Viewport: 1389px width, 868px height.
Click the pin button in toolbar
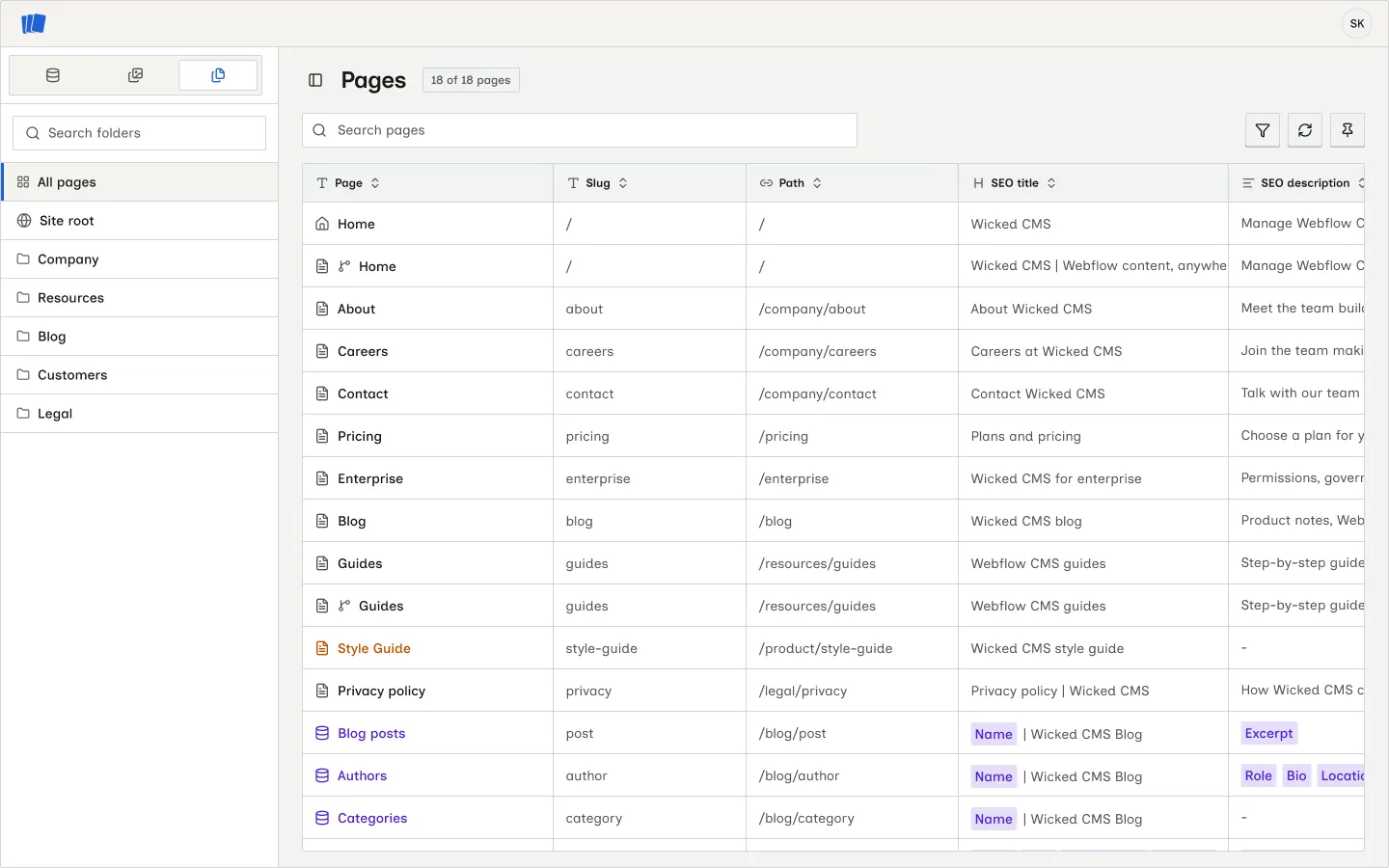pos(1348,130)
